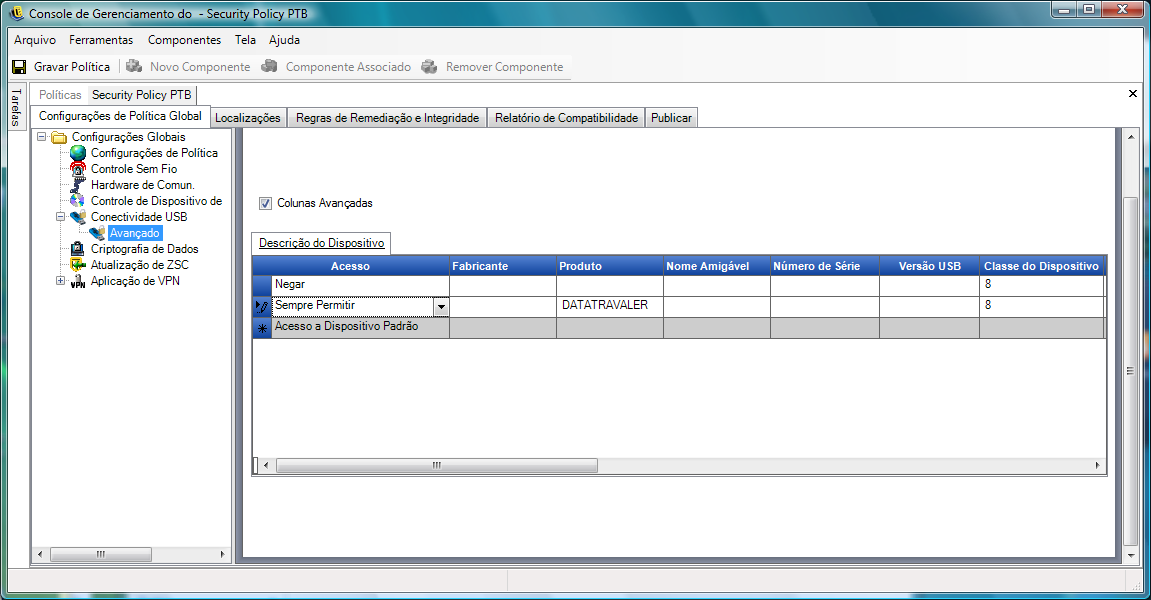Expand the Aplicação de VPN tree node
Viewport: 1151px width, 600px height.
[x=61, y=281]
